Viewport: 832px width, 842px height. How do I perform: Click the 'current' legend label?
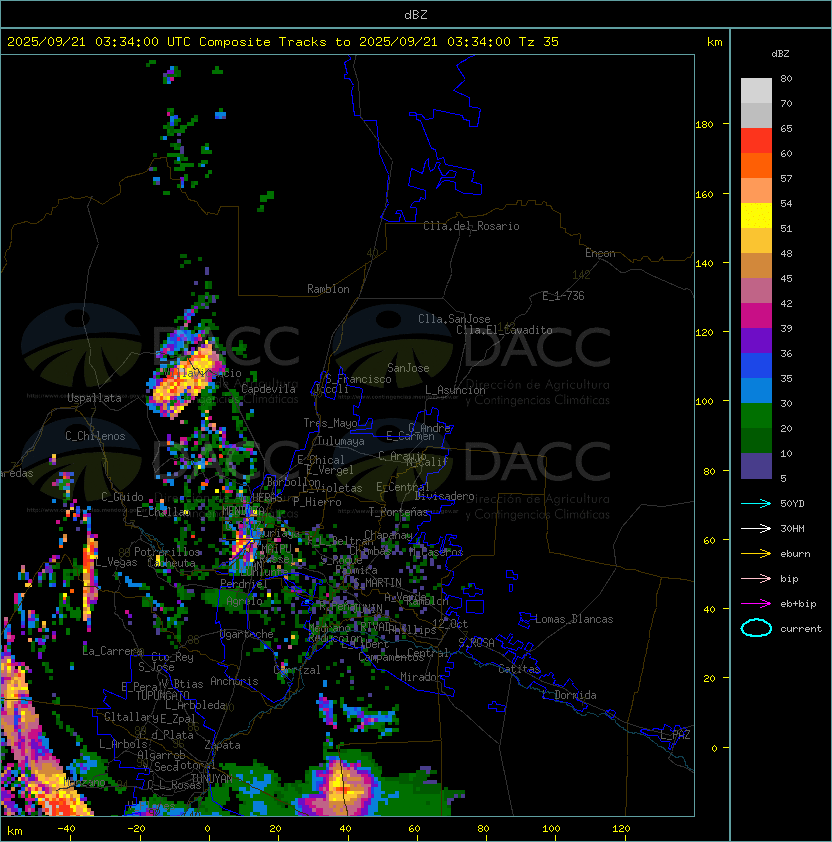point(801,629)
